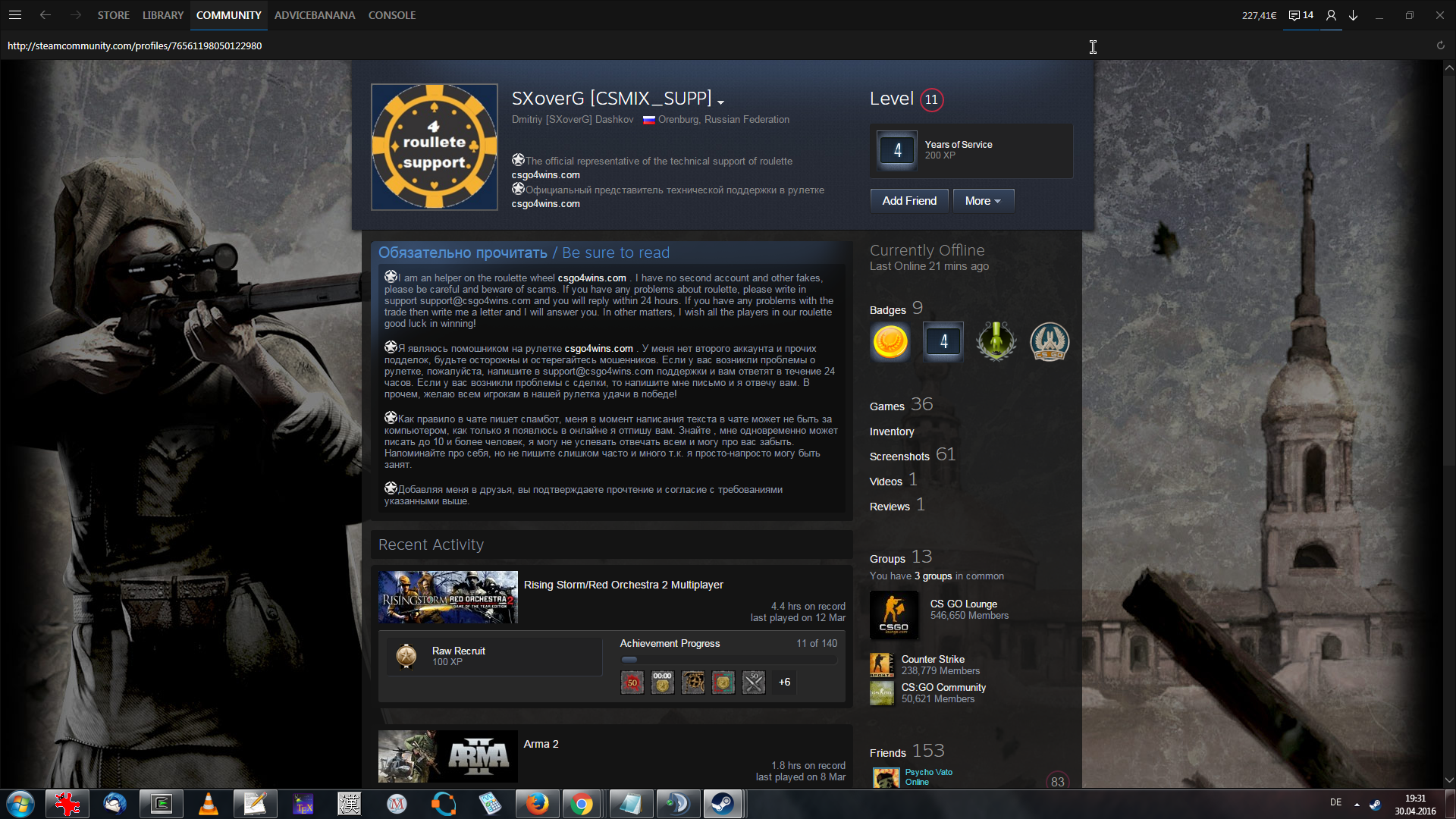The height and width of the screenshot is (819, 1456).
Task: Click the notifications icon showing 14
Action: coord(1301,15)
